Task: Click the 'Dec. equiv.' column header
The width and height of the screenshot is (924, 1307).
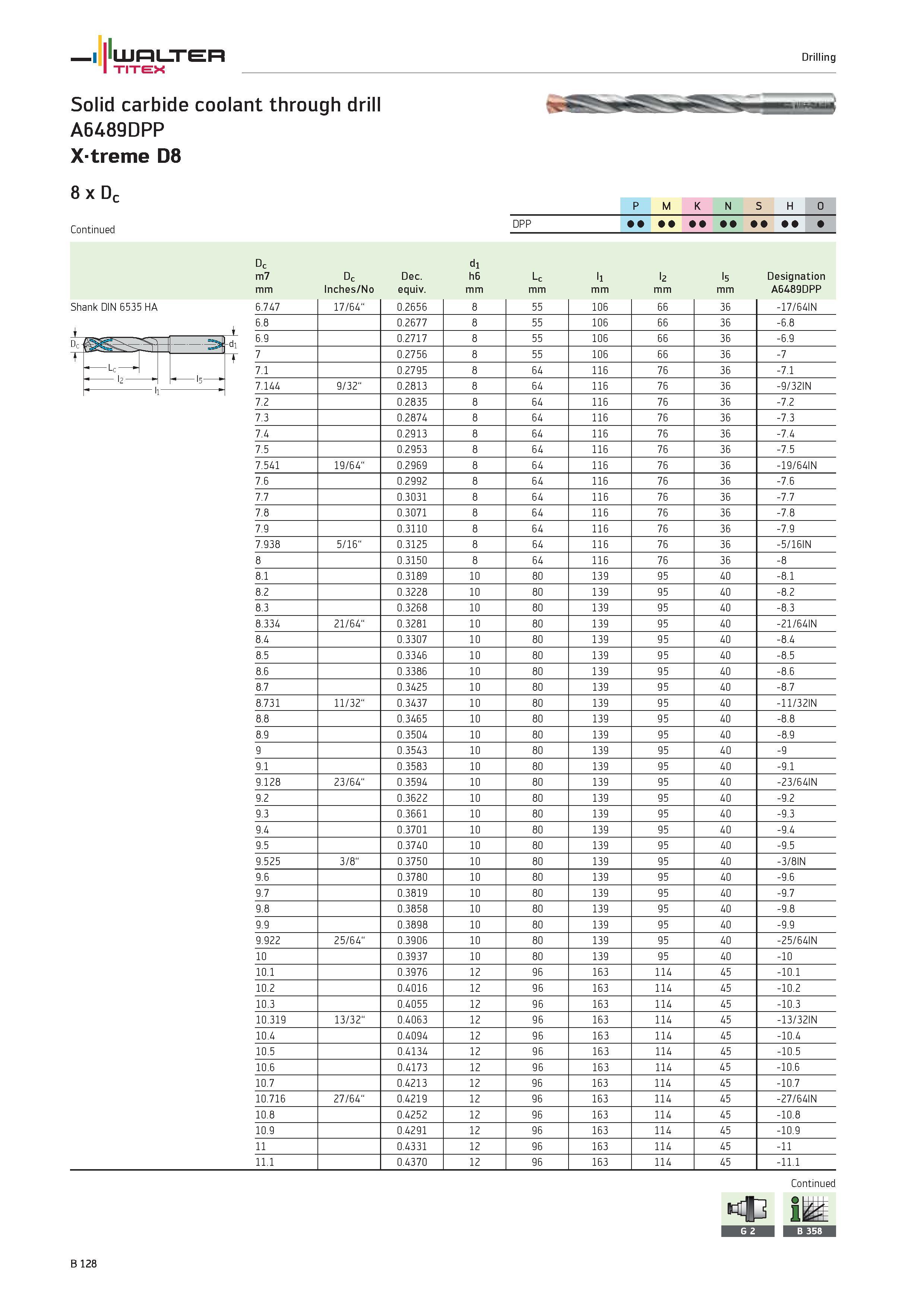Action: pyautogui.click(x=412, y=283)
